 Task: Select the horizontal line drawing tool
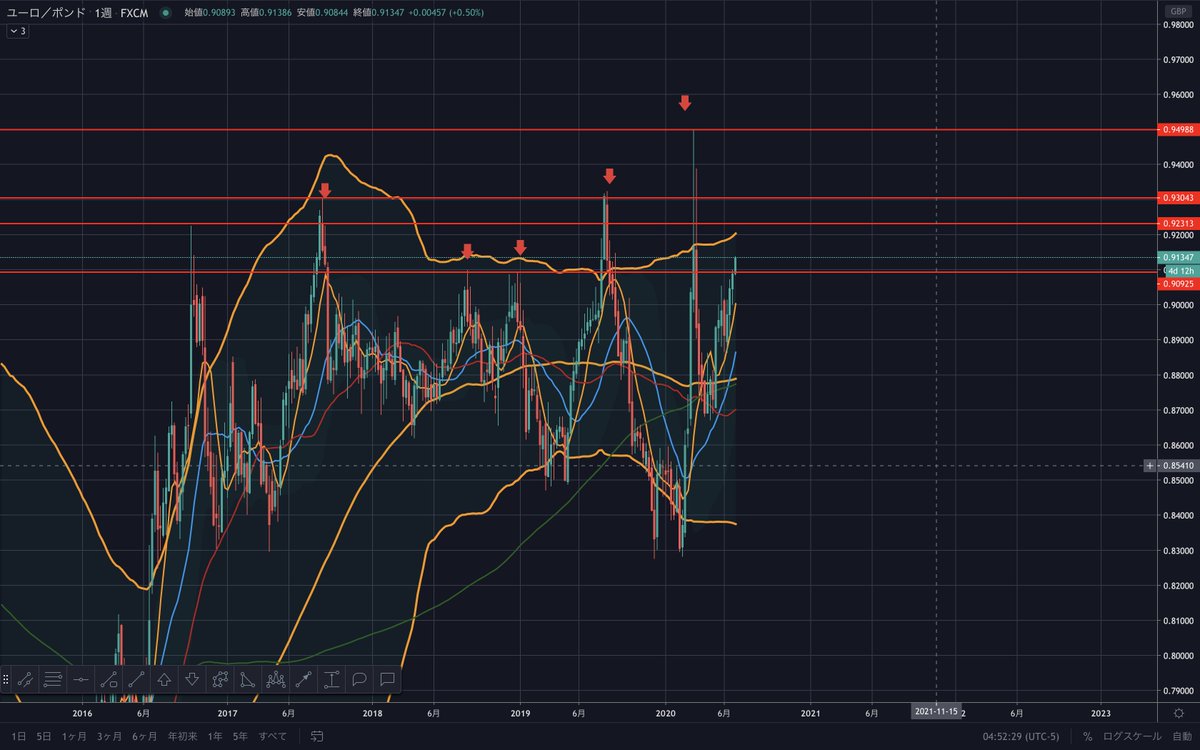click(81, 680)
